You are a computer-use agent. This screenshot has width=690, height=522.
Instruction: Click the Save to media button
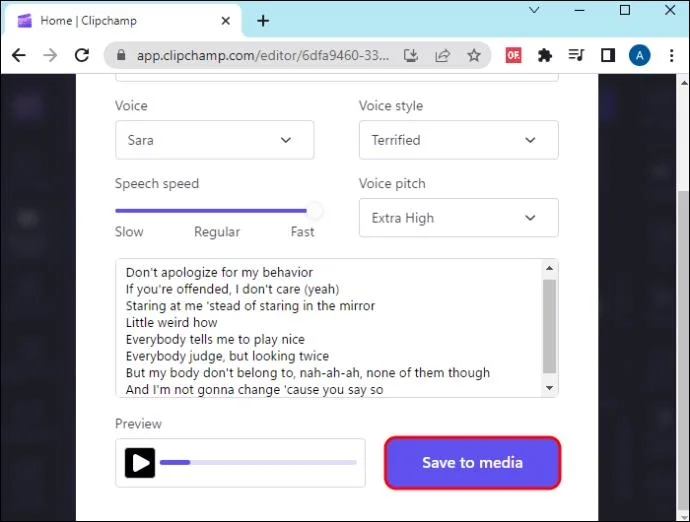coord(472,462)
